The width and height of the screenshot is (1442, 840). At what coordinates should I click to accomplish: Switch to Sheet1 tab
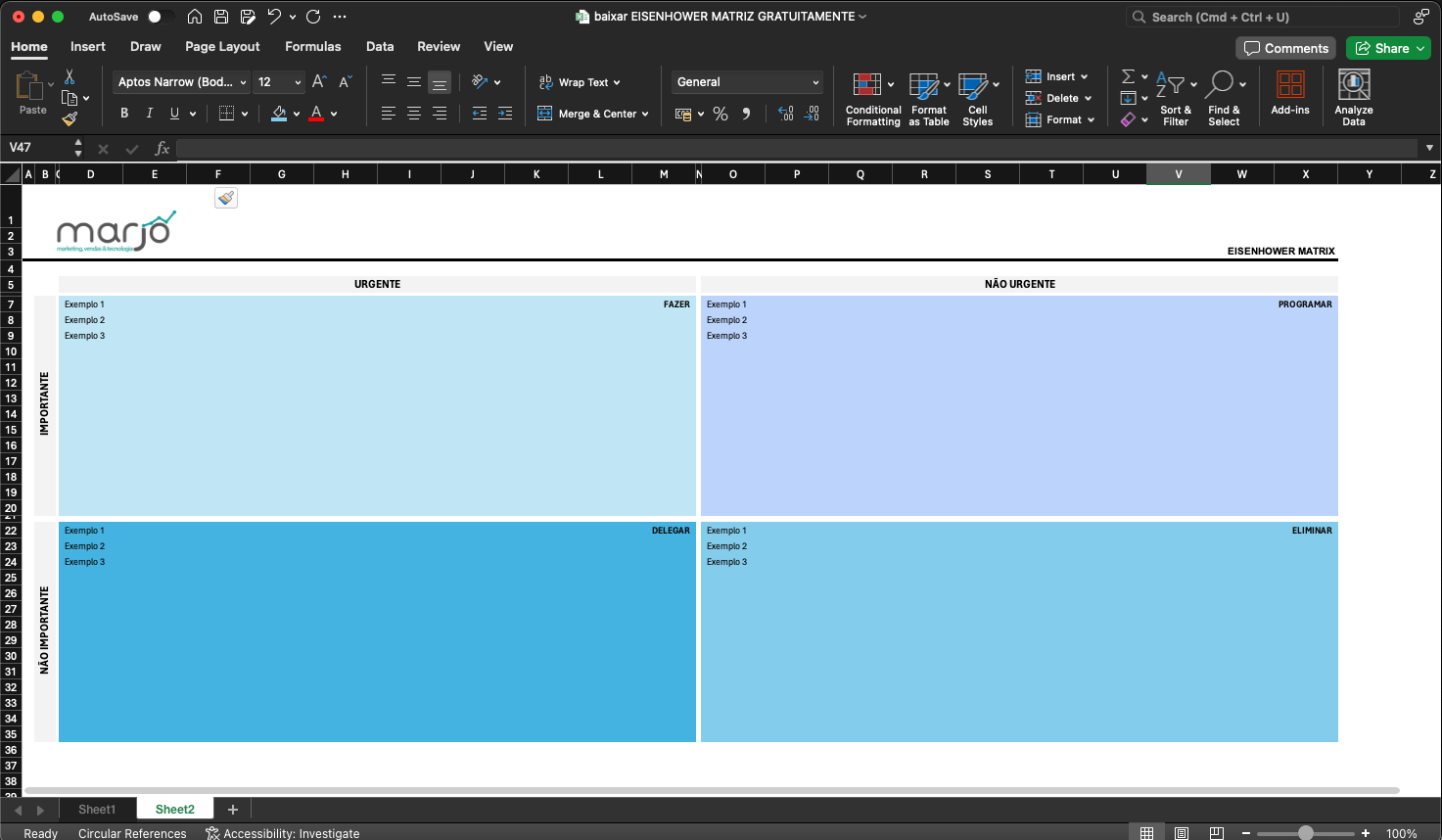pyautogui.click(x=97, y=810)
